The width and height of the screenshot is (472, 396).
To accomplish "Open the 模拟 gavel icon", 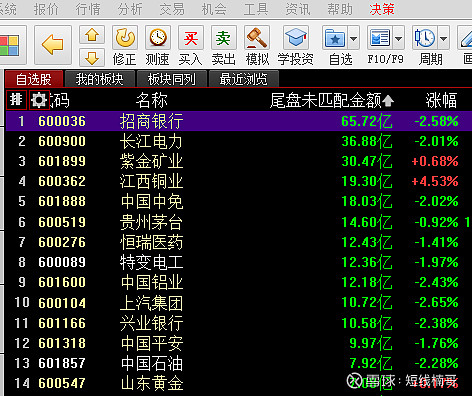I will (257, 37).
